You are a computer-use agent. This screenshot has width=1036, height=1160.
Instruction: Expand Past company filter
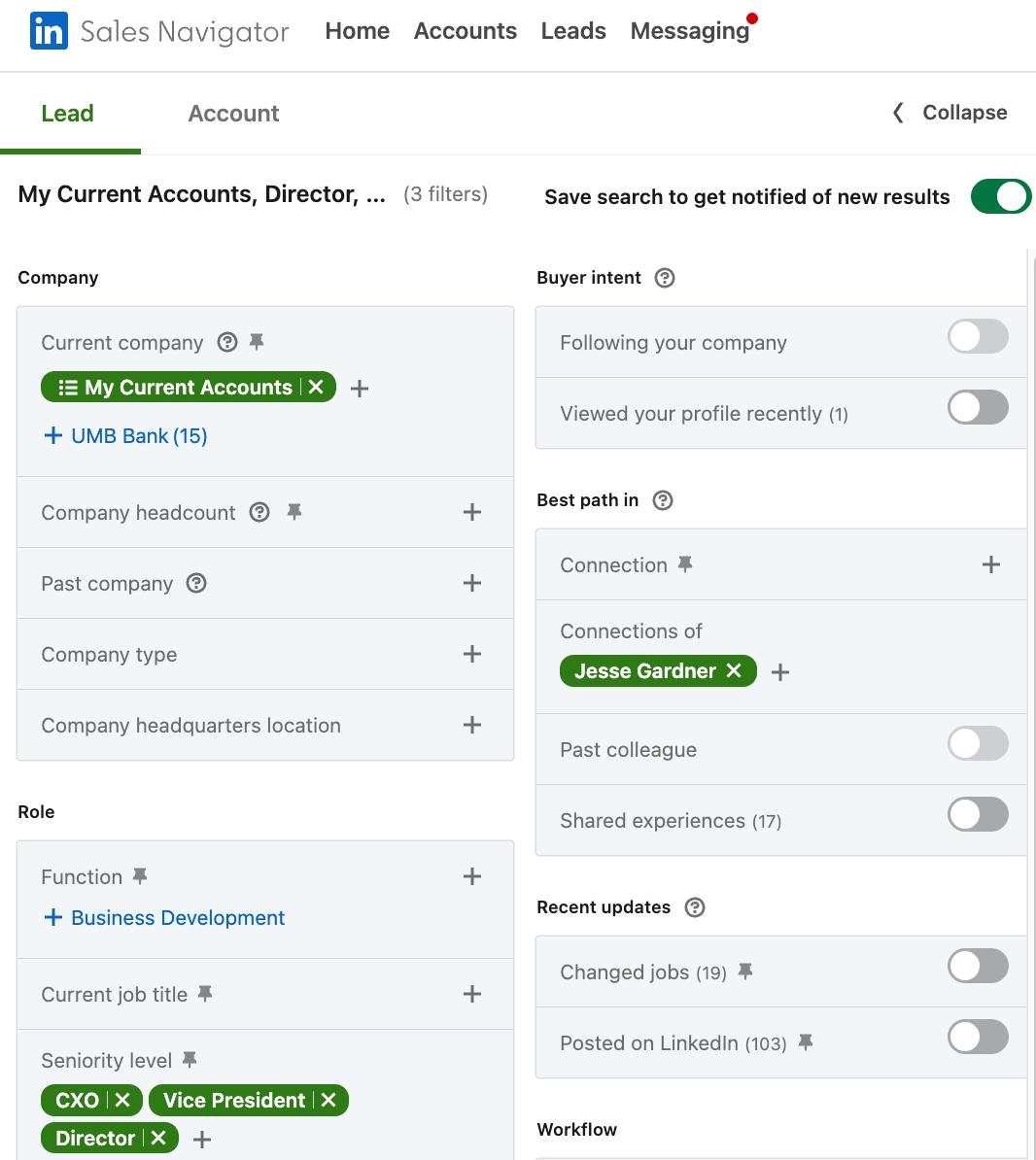click(472, 583)
